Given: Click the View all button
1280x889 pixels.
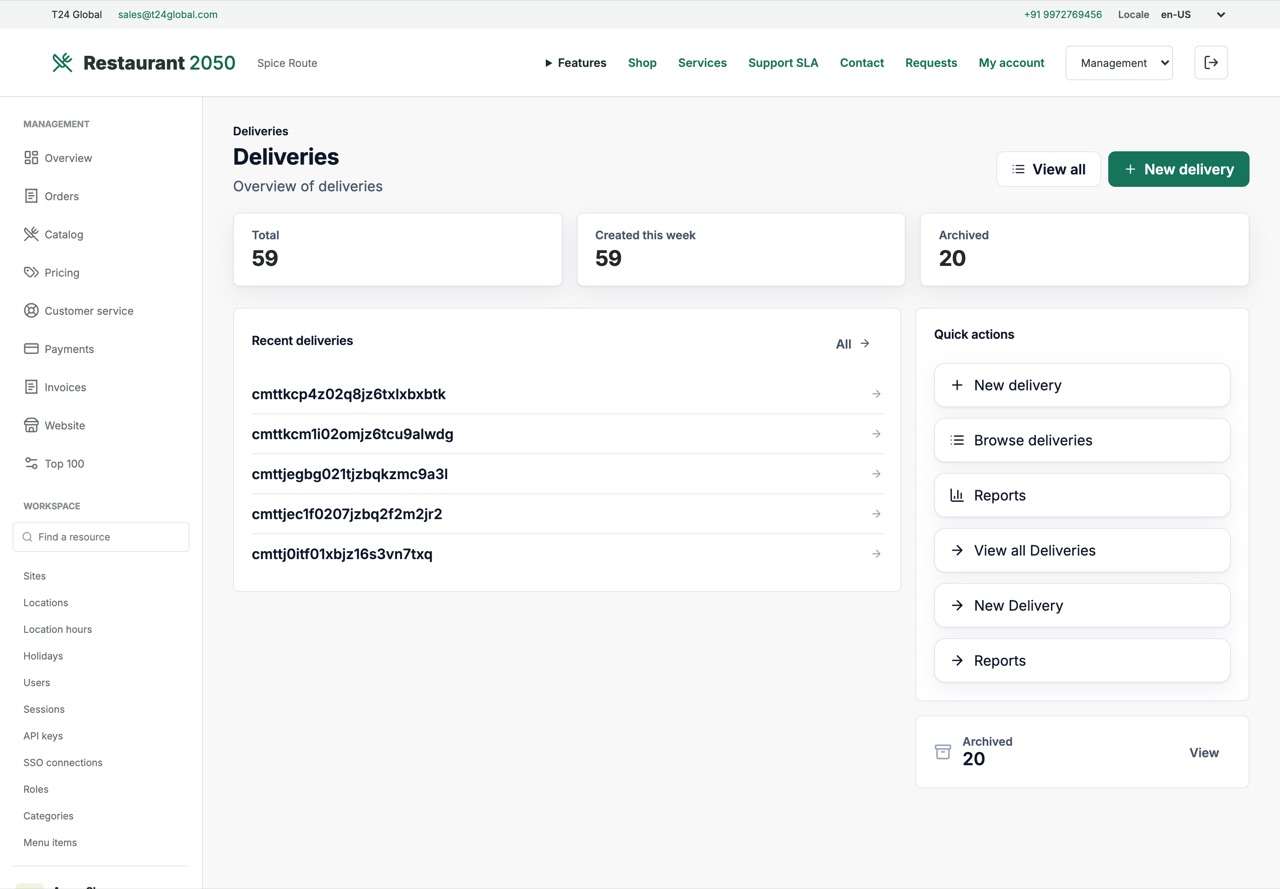Looking at the screenshot, I should point(1048,169).
